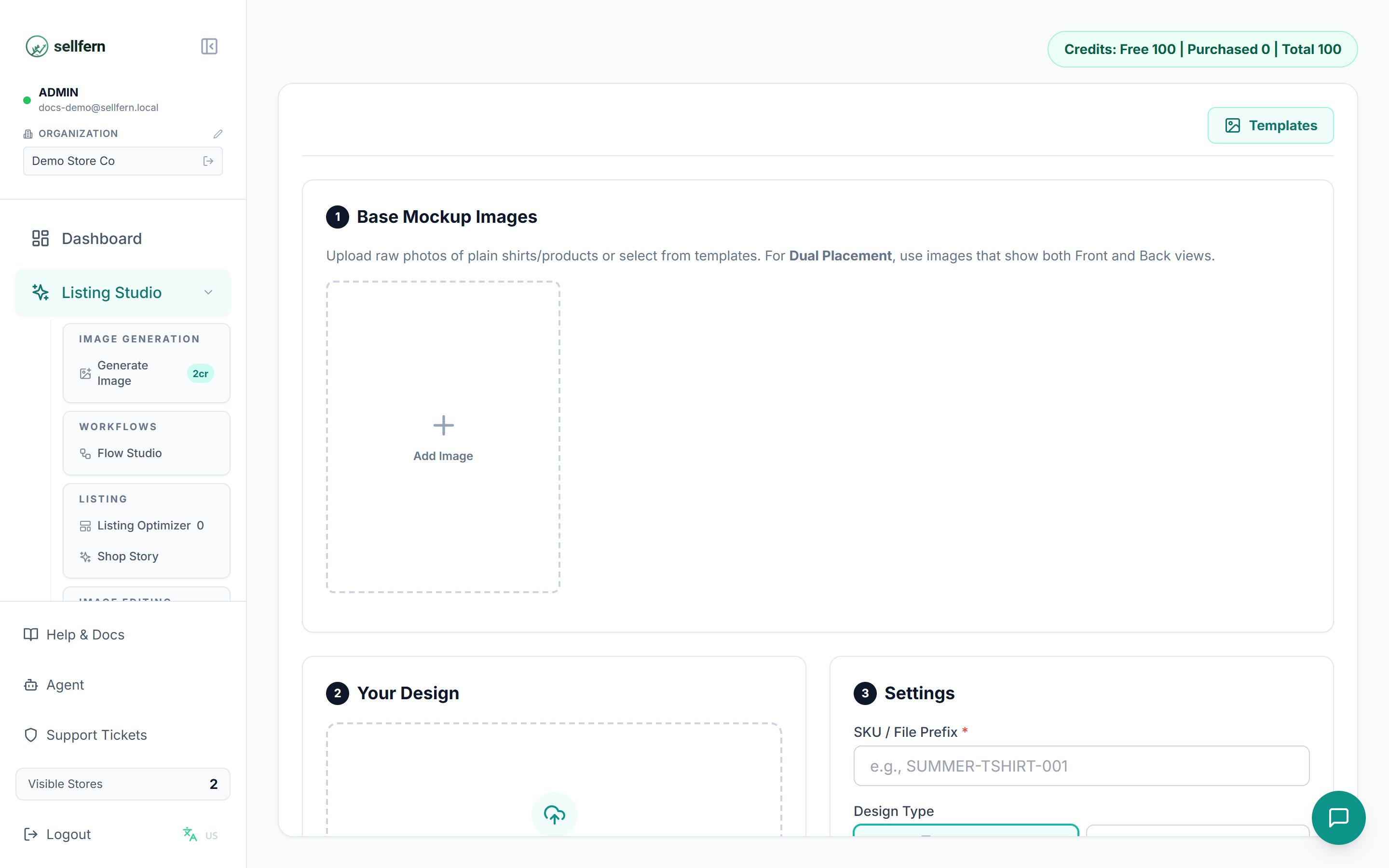Click the cloud upload icon in Your Design

(x=555, y=815)
